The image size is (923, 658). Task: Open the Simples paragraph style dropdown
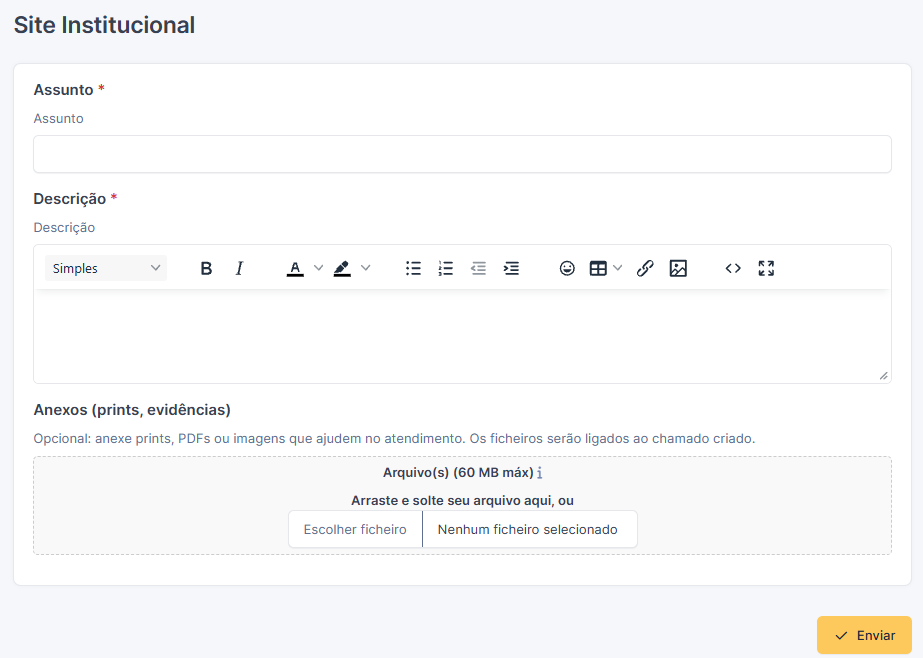106,268
